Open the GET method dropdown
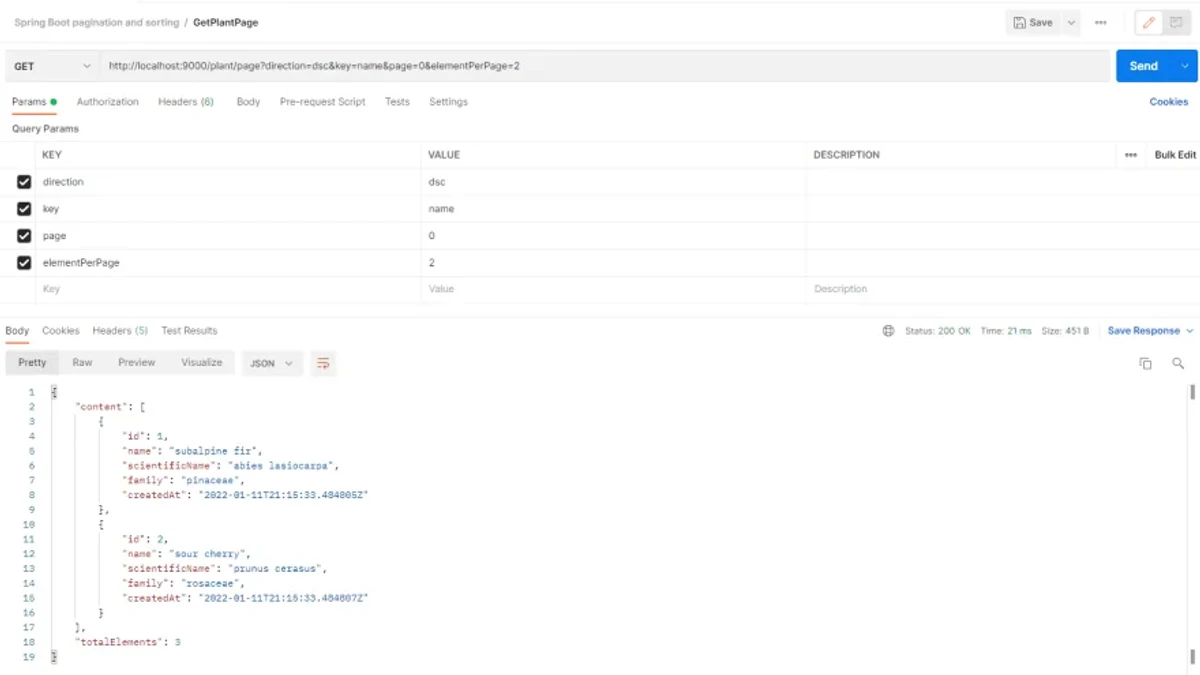The image size is (1200, 675). pyautogui.click(x=51, y=66)
